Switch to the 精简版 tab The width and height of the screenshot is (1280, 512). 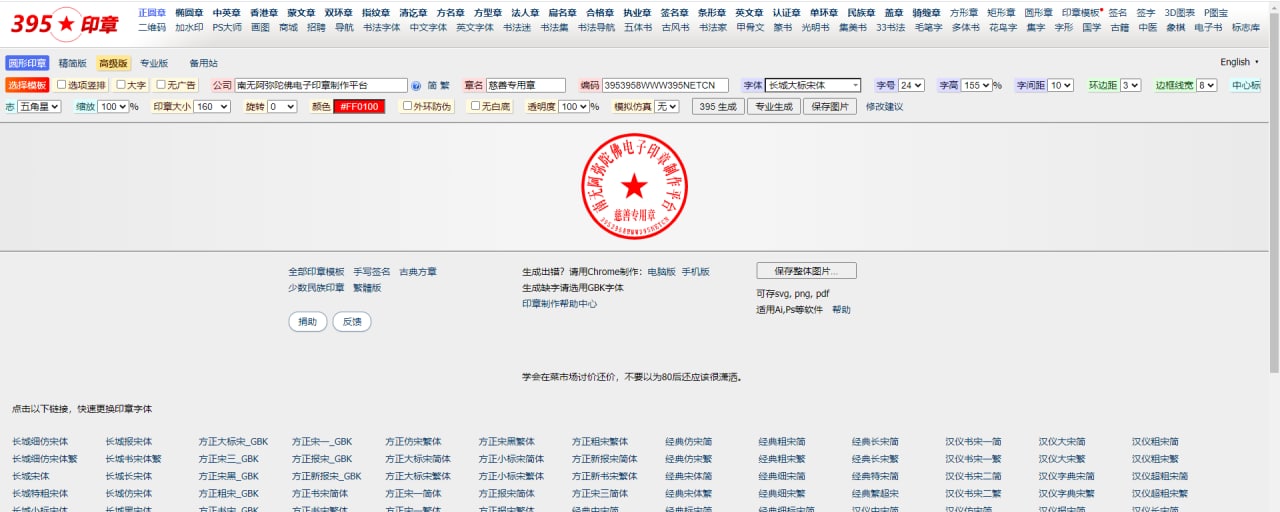(72, 63)
